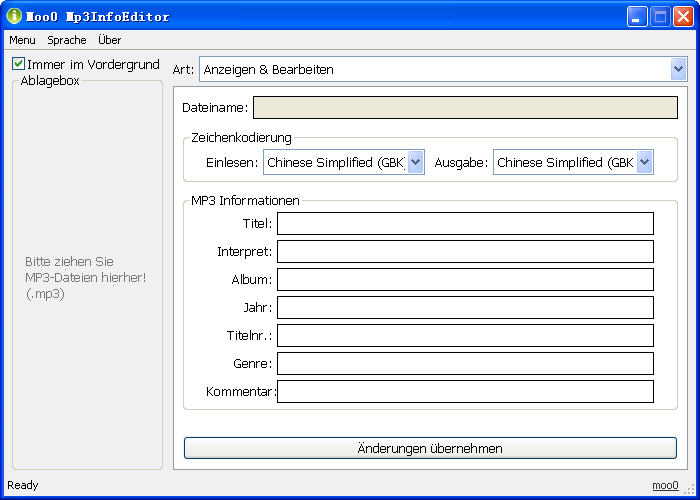Screen dimensions: 700x500
Task: Click the Titelnr. input field
Action: pos(465,335)
